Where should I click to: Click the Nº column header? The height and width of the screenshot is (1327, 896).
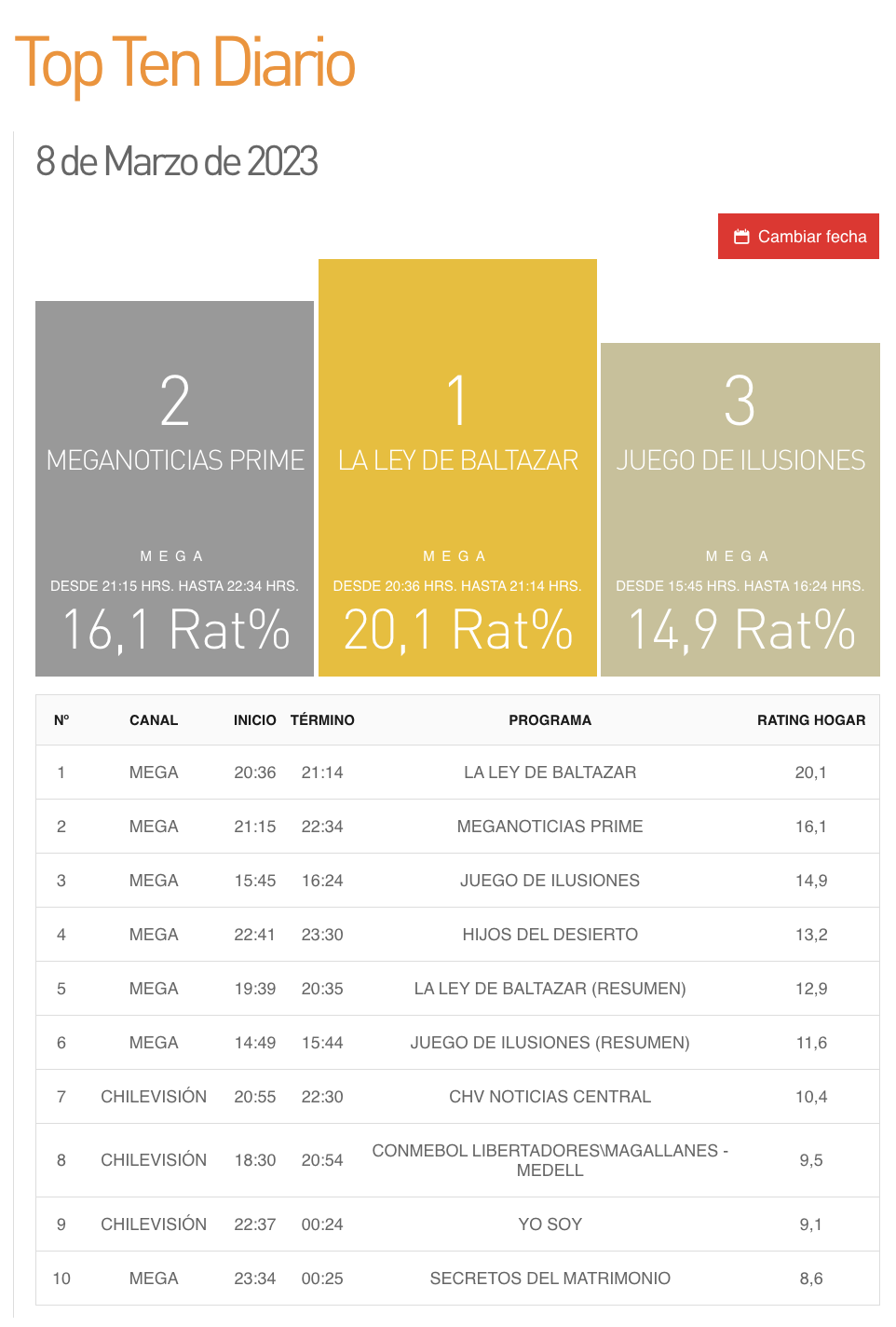click(x=61, y=720)
